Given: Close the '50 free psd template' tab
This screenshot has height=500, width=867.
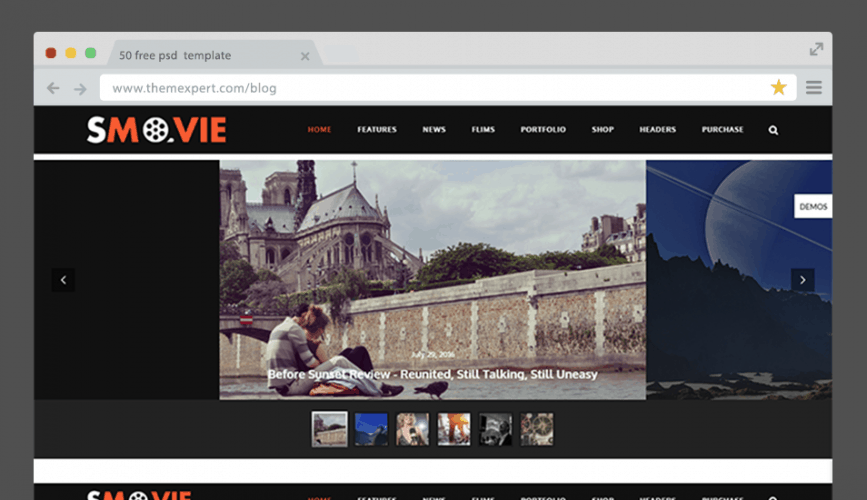Looking at the screenshot, I should coord(305,56).
